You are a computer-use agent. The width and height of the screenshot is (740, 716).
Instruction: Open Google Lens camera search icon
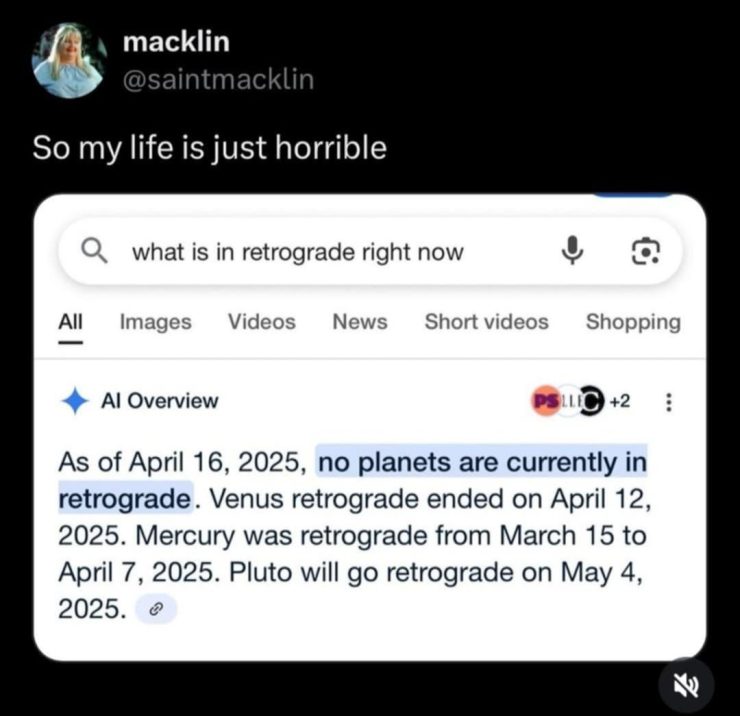(x=646, y=251)
